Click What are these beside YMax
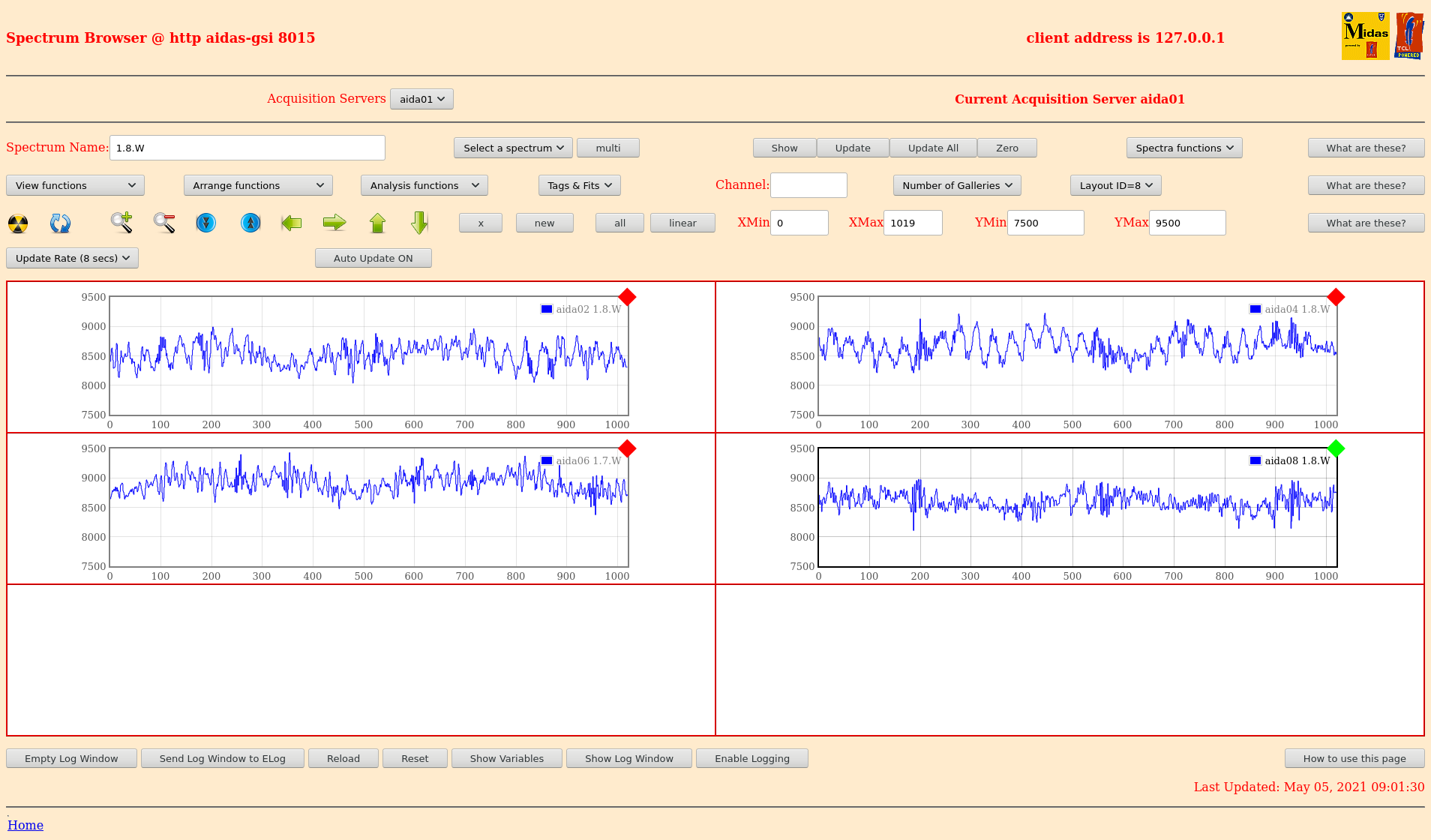The height and width of the screenshot is (840, 1431). 1366,223
